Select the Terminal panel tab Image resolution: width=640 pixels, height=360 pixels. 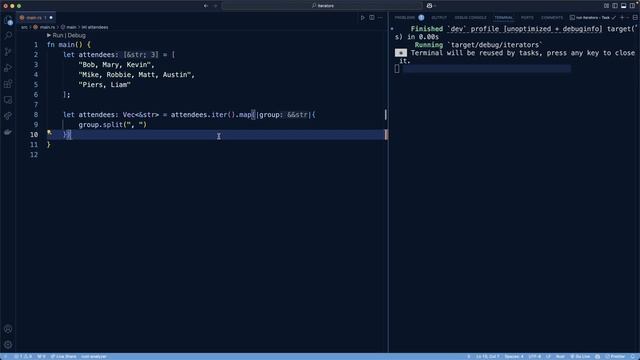pos(504,18)
